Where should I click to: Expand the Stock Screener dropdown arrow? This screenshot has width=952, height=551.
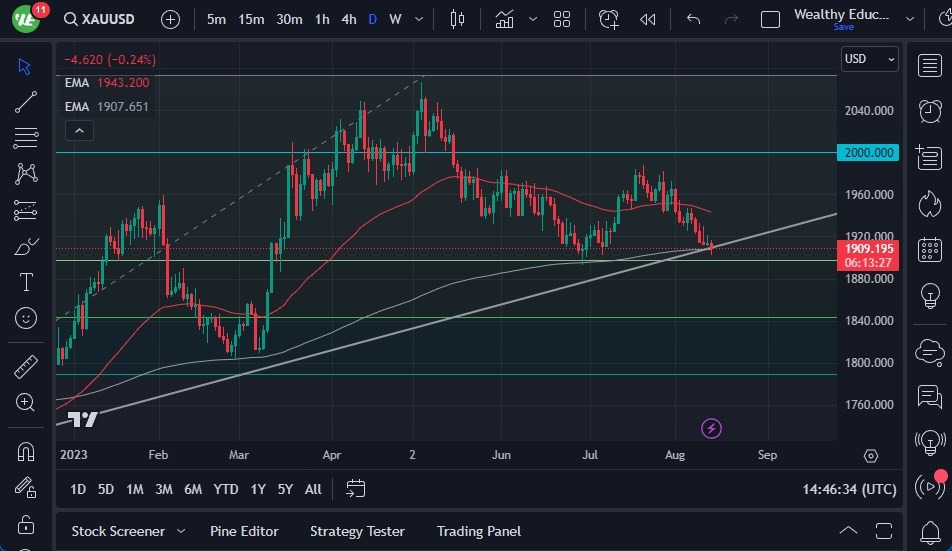(181, 531)
